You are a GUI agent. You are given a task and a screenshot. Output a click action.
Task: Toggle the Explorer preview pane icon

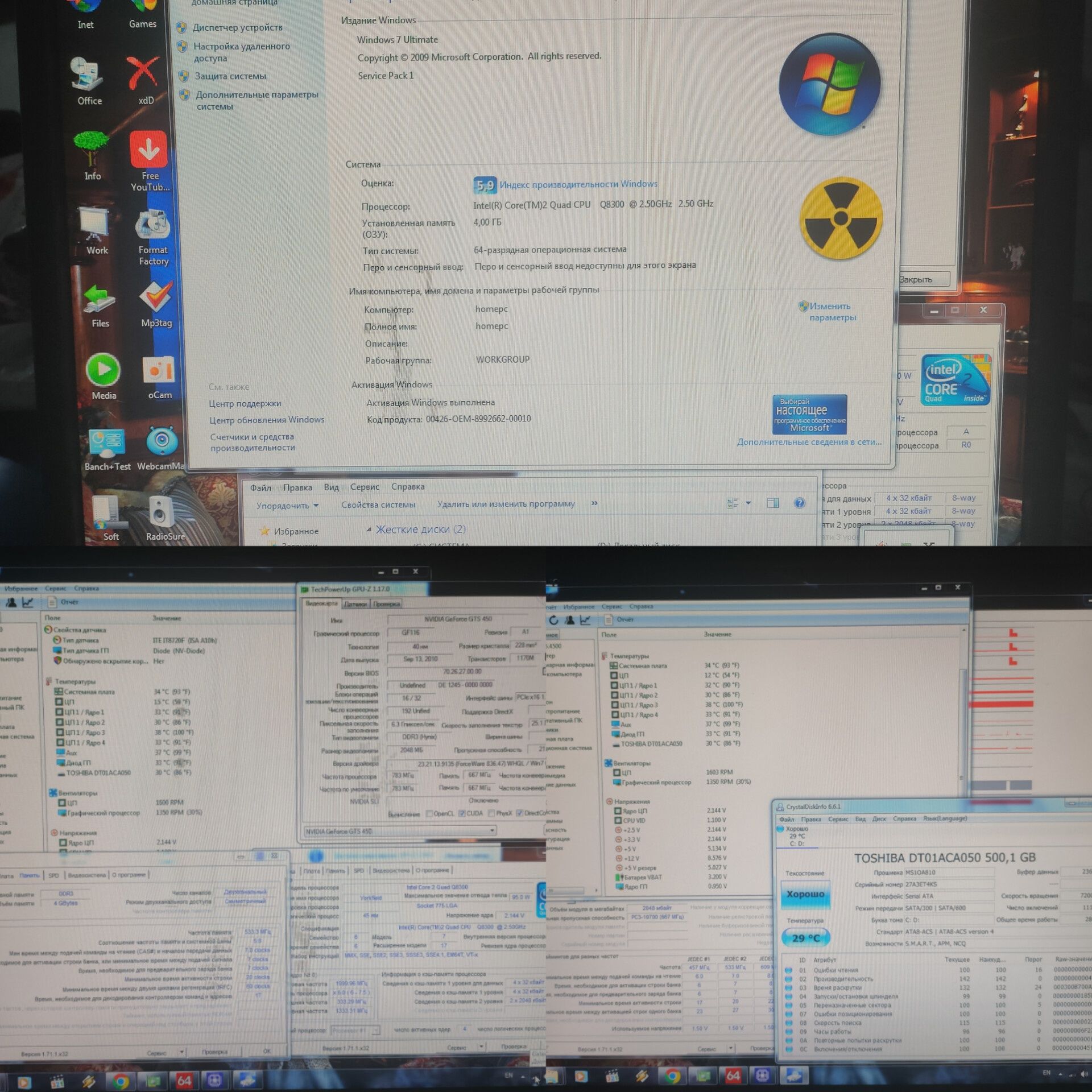point(773,503)
